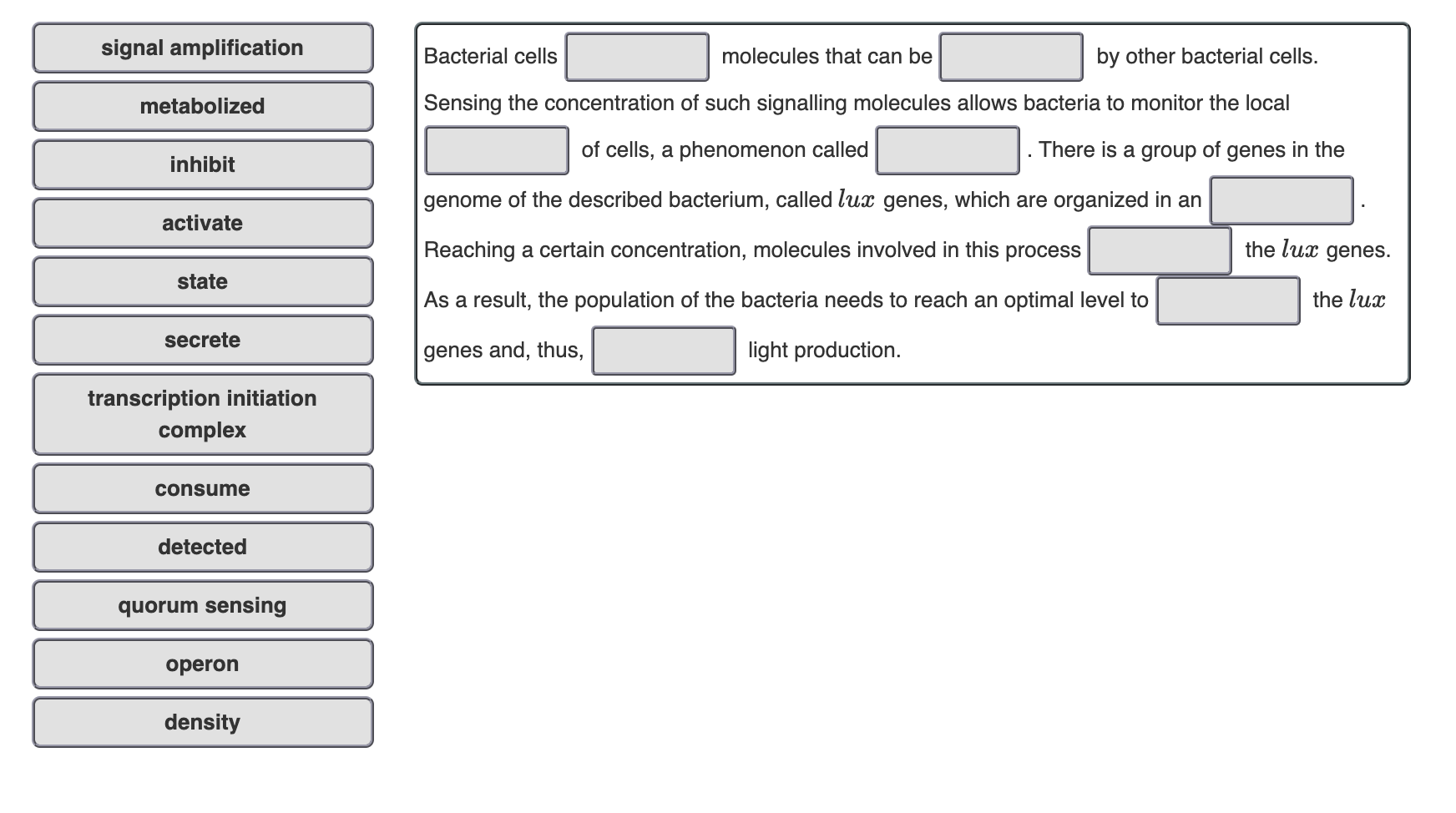Select the 'detected' word tile
This screenshot has width=1456, height=813.
pos(202,547)
